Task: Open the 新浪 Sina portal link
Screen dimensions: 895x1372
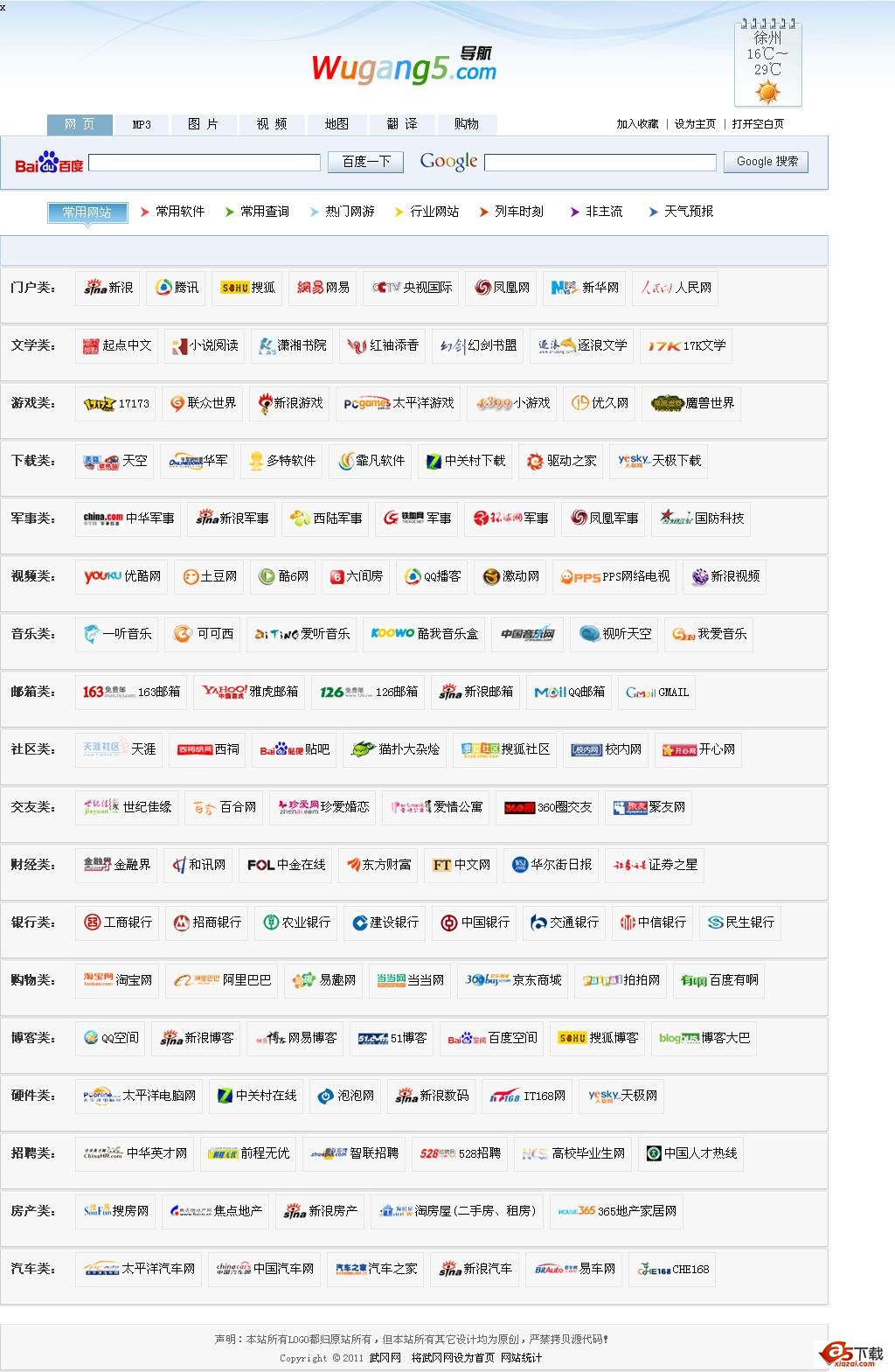Action: pos(108,288)
